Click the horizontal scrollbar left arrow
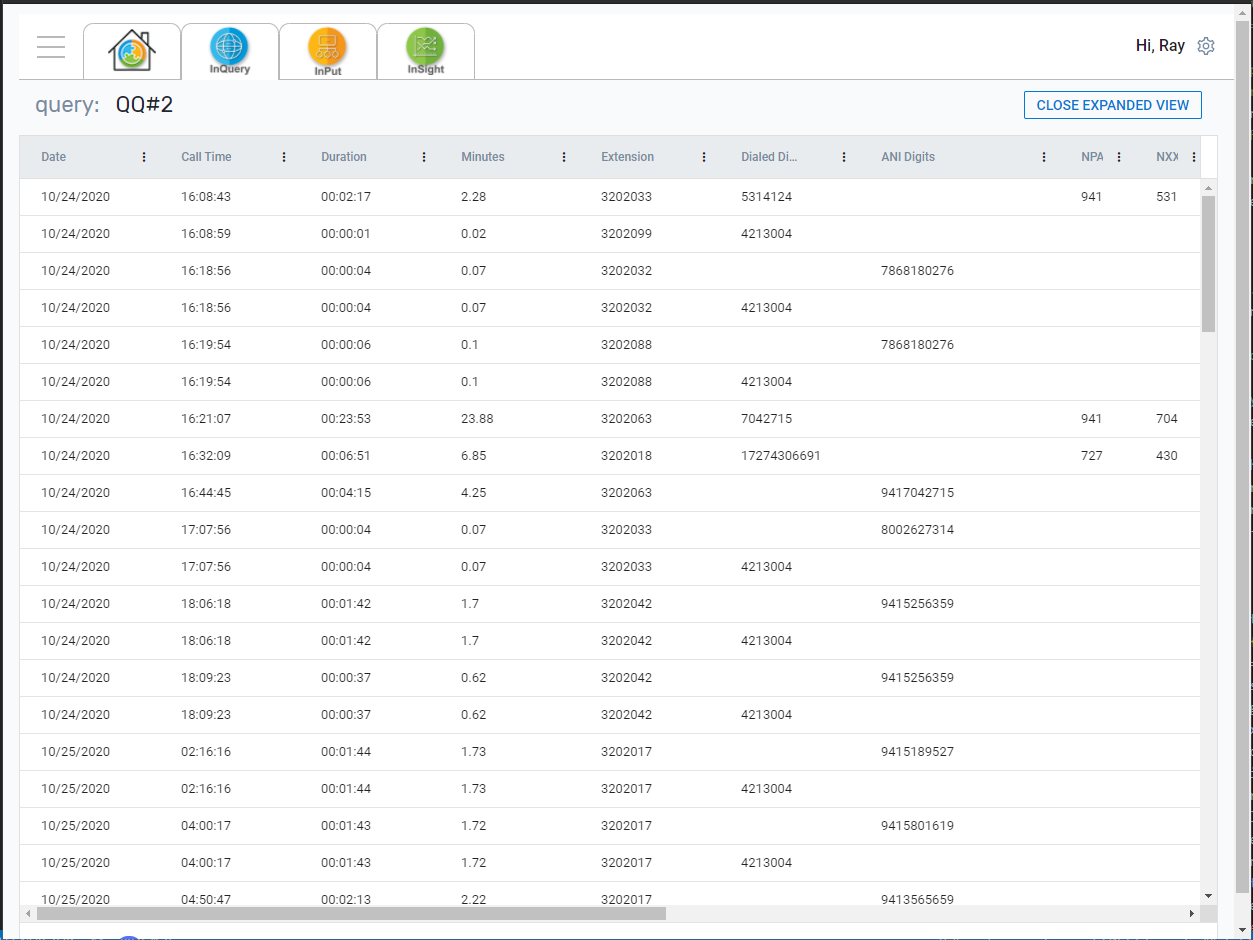The height and width of the screenshot is (940, 1253). click(28, 914)
